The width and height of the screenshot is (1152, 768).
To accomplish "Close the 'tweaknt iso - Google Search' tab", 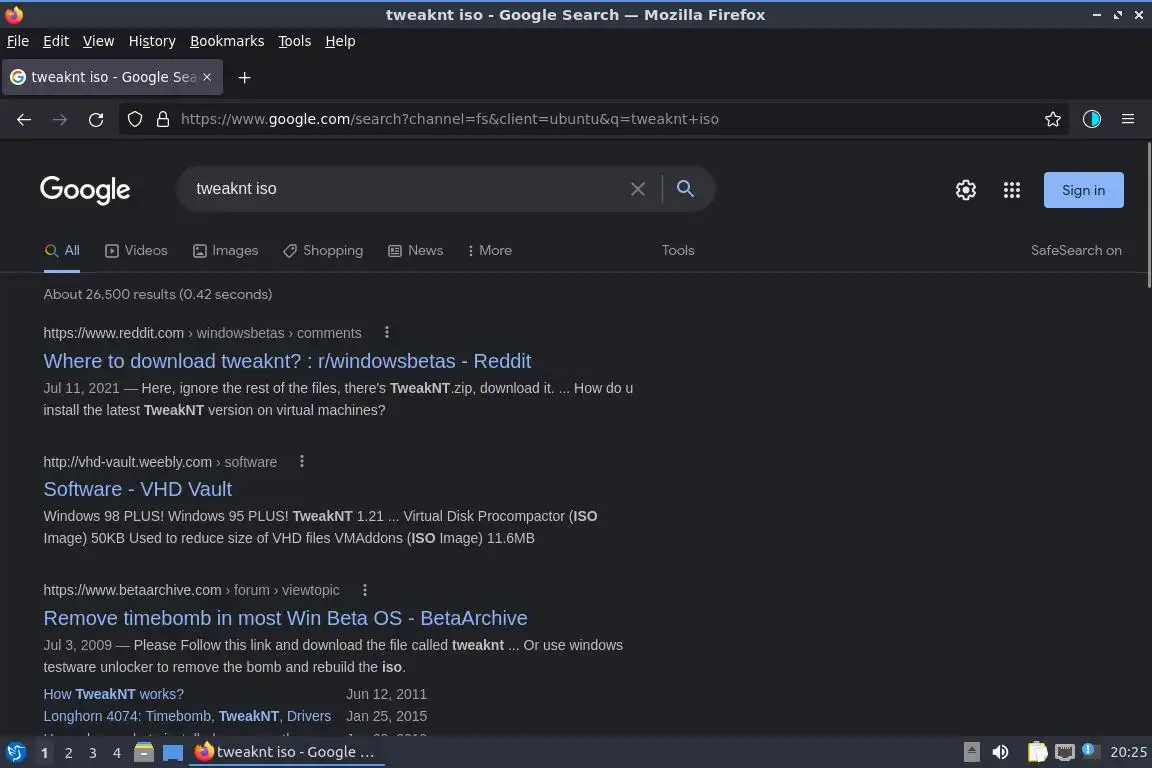I will point(206,76).
